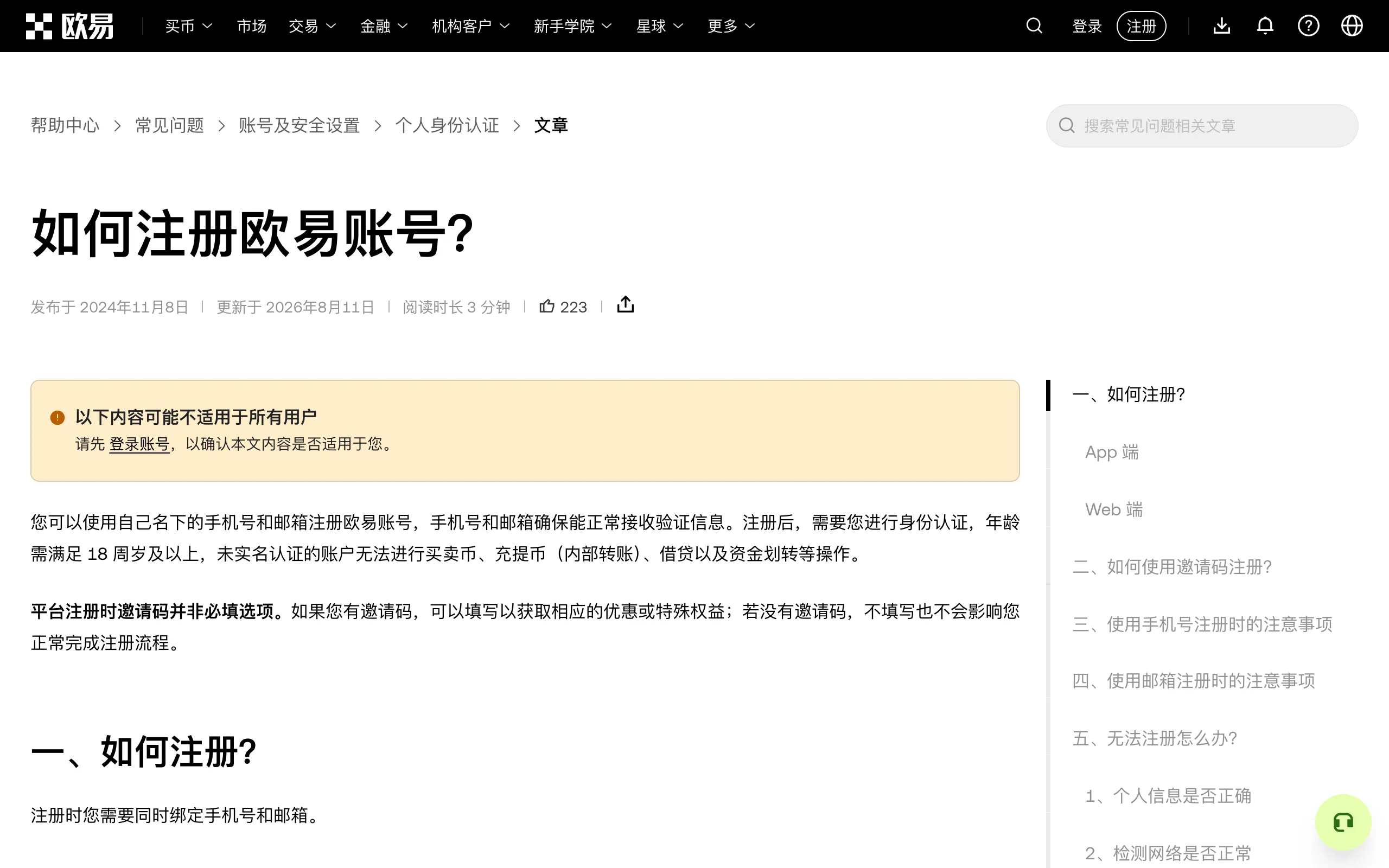Jump to 五、无法注册怎么办? in contents
Image resolution: width=1389 pixels, height=868 pixels.
point(1155,738)
